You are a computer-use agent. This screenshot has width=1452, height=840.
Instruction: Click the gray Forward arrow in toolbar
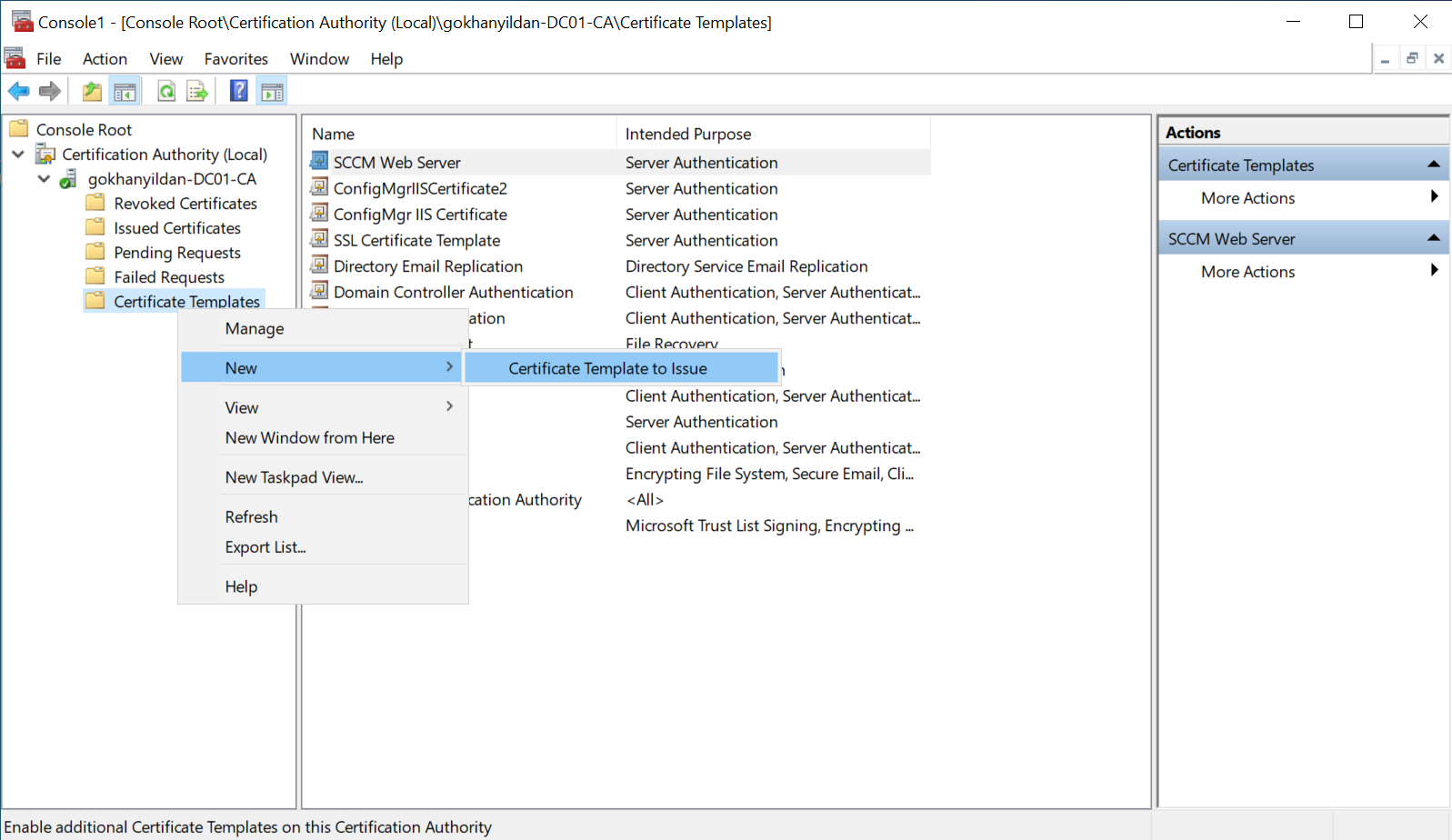[x=50, y=91]
